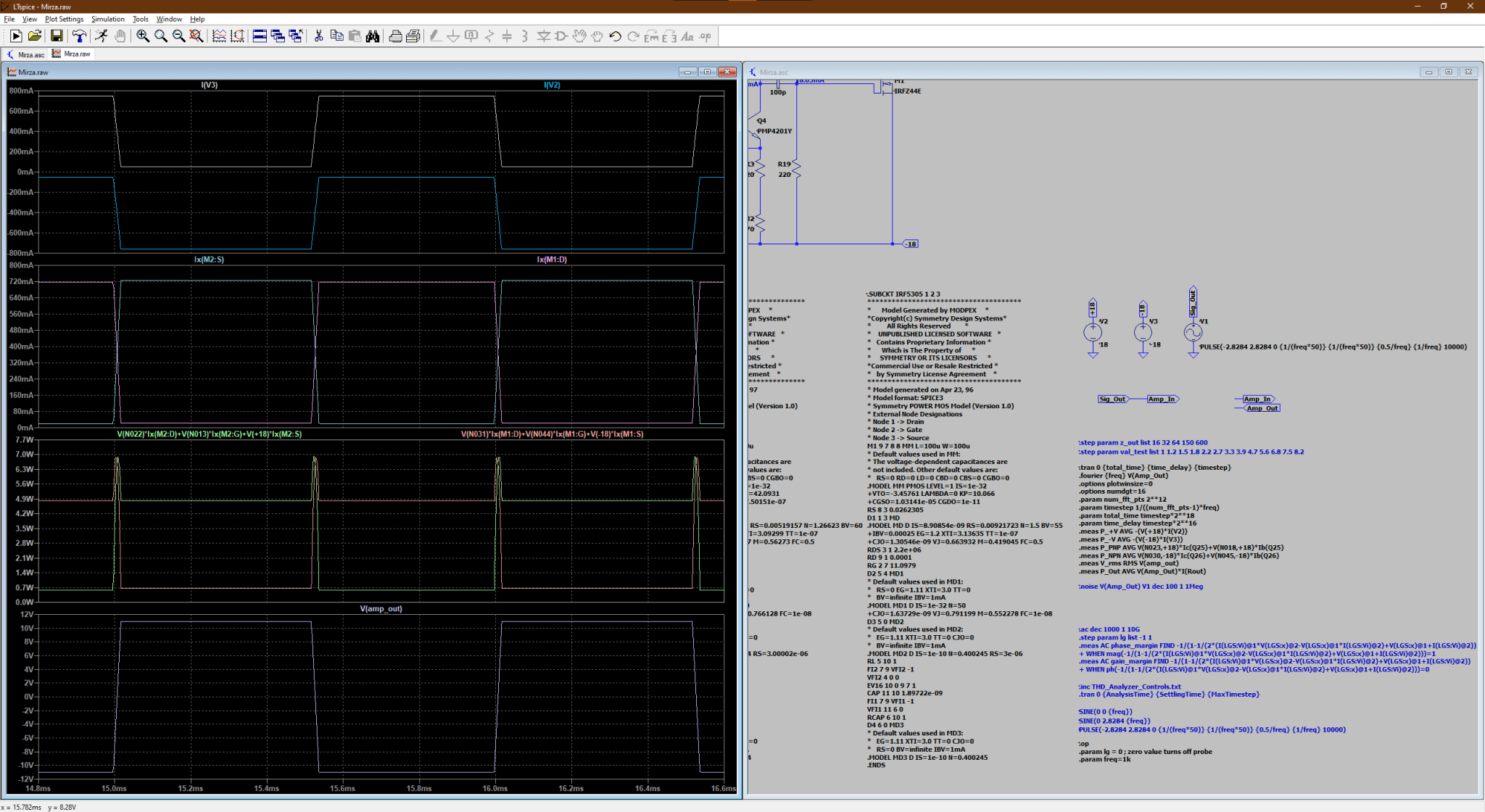Click the New Schematic toolbar icon
The width and height of the screenshot is (1485, 812).
pos(16,36)
